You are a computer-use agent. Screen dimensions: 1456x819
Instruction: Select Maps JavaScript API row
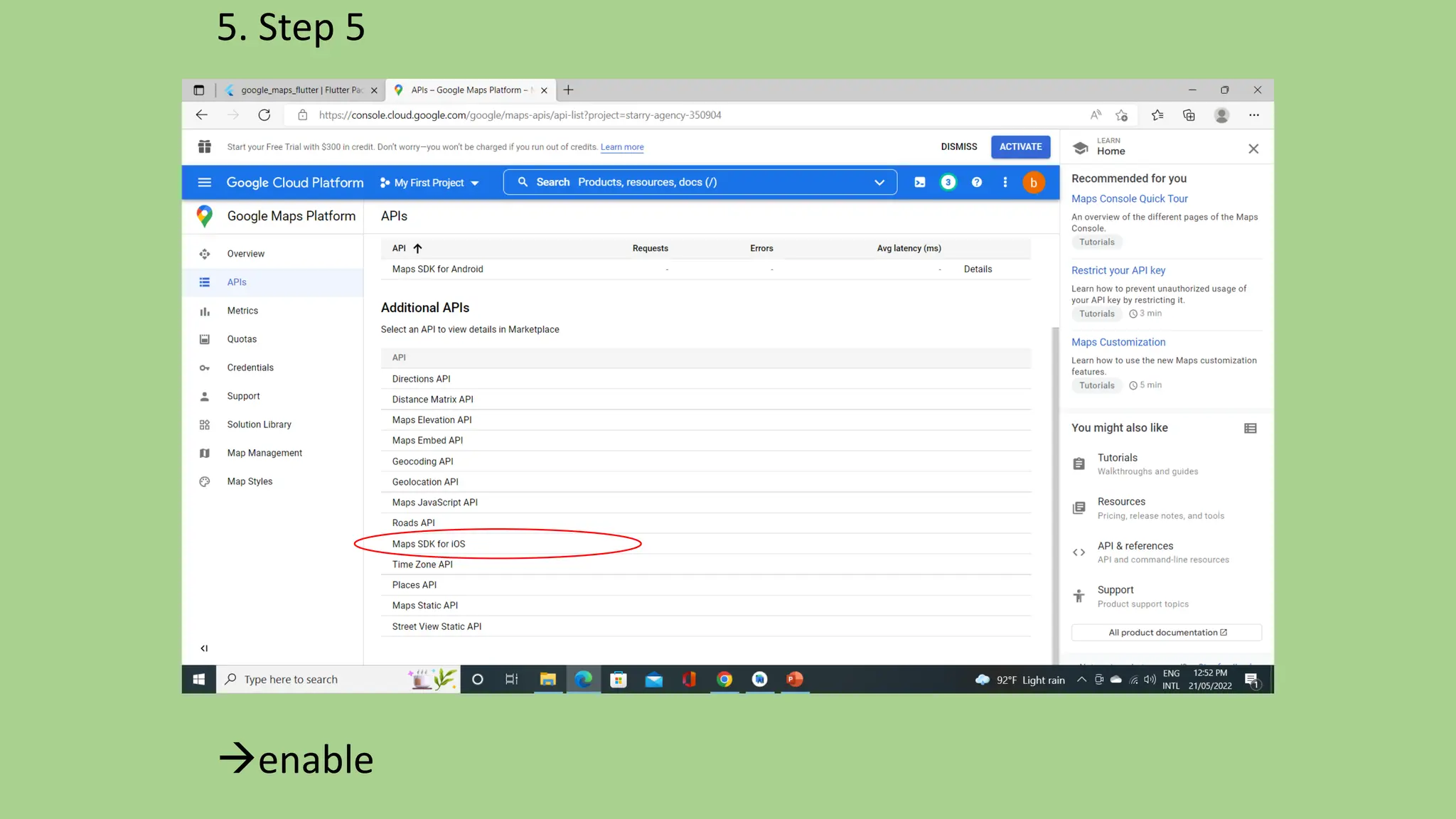click(706, 503)
